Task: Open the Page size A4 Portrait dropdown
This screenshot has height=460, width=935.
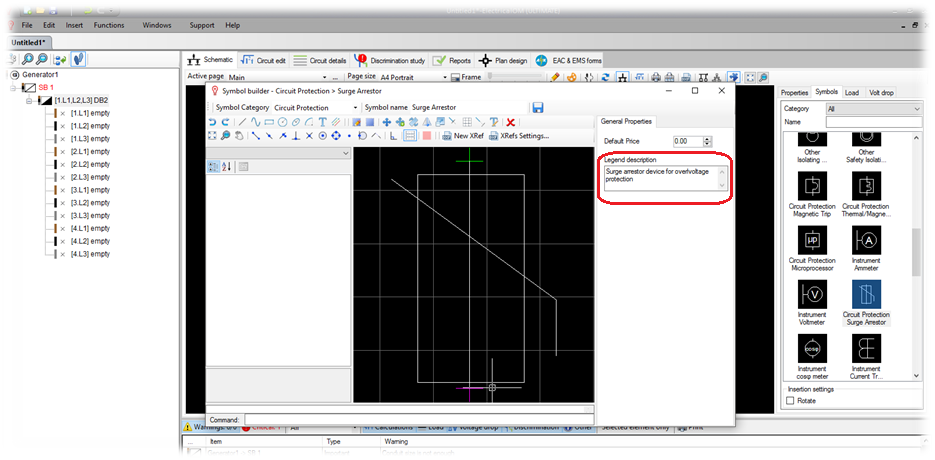Action: pos(445,77)
